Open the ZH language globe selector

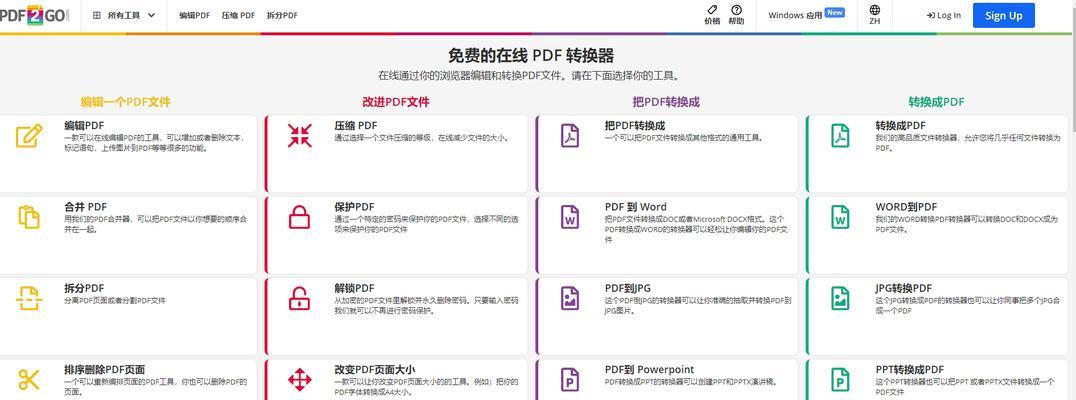(x=875, y=15)
